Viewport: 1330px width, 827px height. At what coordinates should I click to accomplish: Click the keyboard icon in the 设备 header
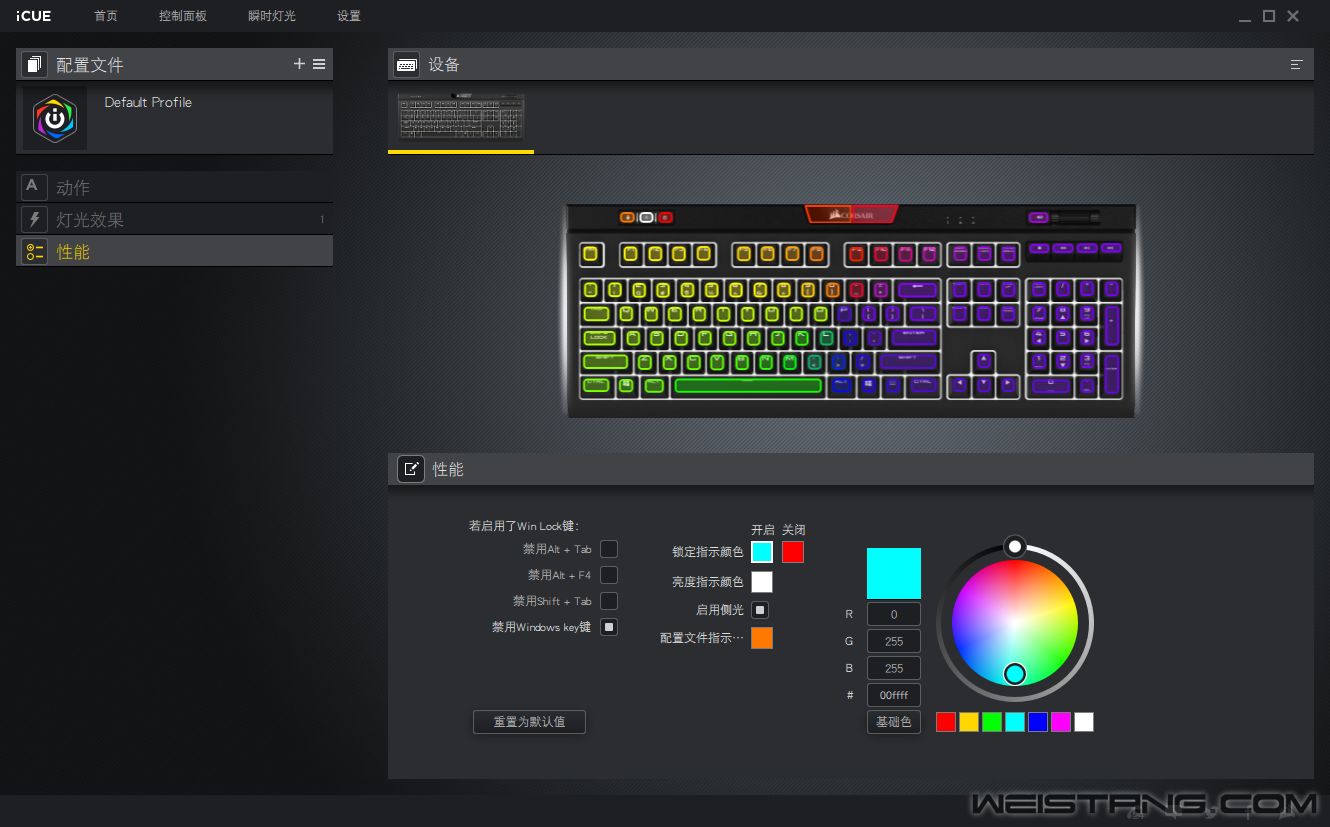pos(406,64)
